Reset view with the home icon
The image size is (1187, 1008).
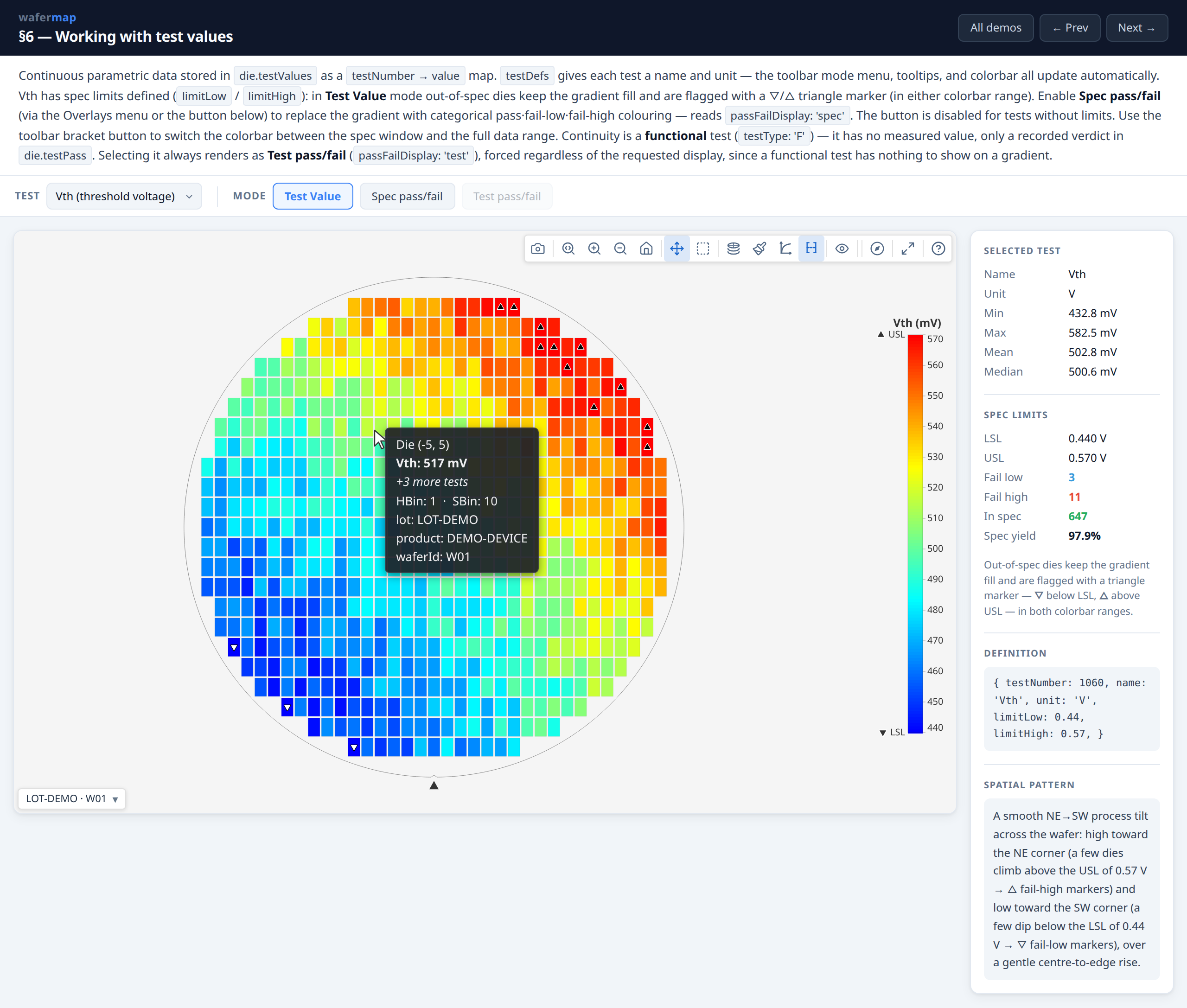click(646, 249)
